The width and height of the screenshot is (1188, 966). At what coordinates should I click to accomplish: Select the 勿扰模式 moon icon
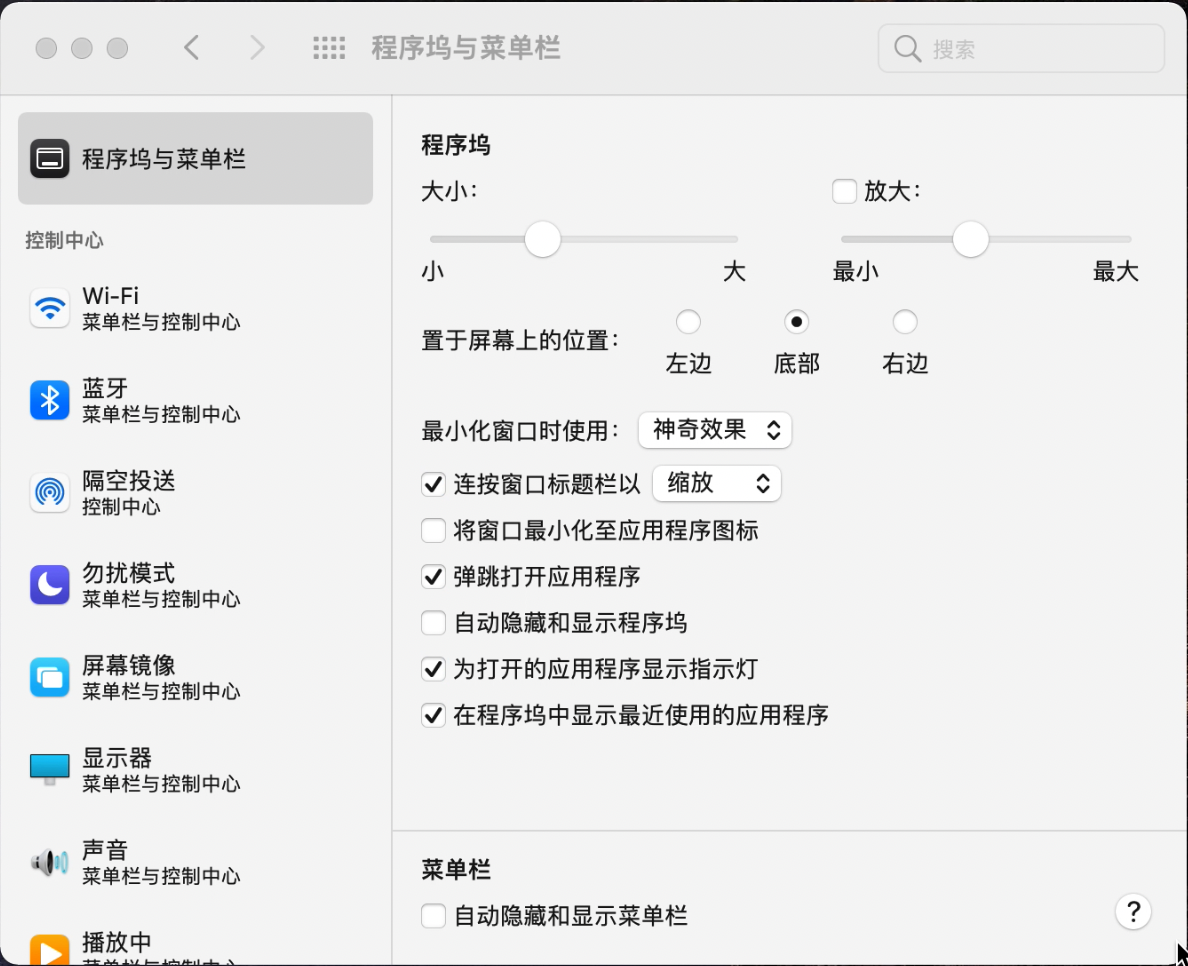point(50,584)
